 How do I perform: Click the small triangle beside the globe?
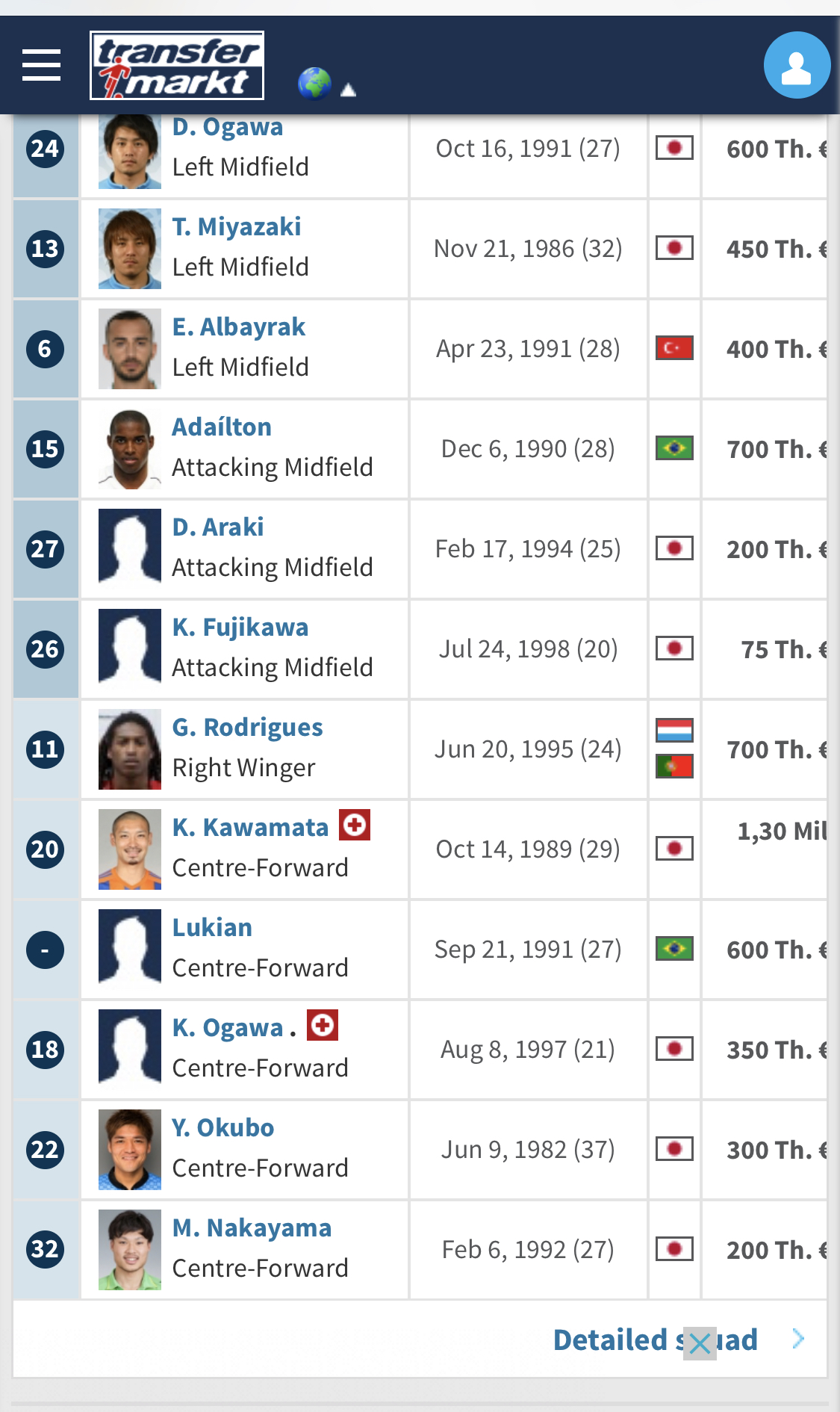tap(348, 90)
